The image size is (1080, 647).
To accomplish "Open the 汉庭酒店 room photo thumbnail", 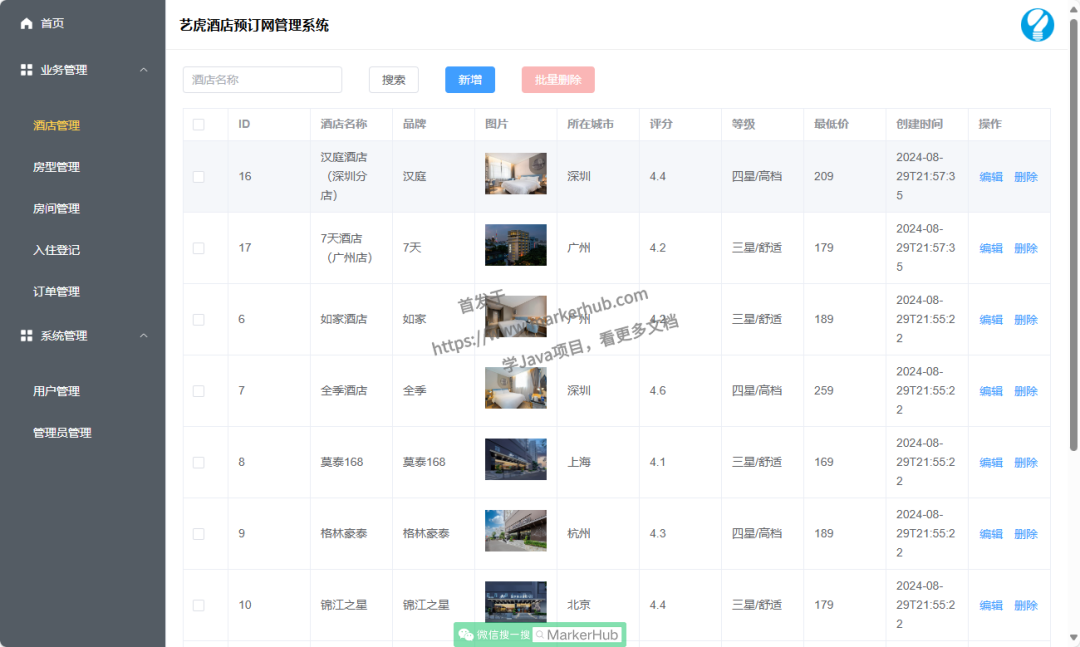I will (515, 174).
